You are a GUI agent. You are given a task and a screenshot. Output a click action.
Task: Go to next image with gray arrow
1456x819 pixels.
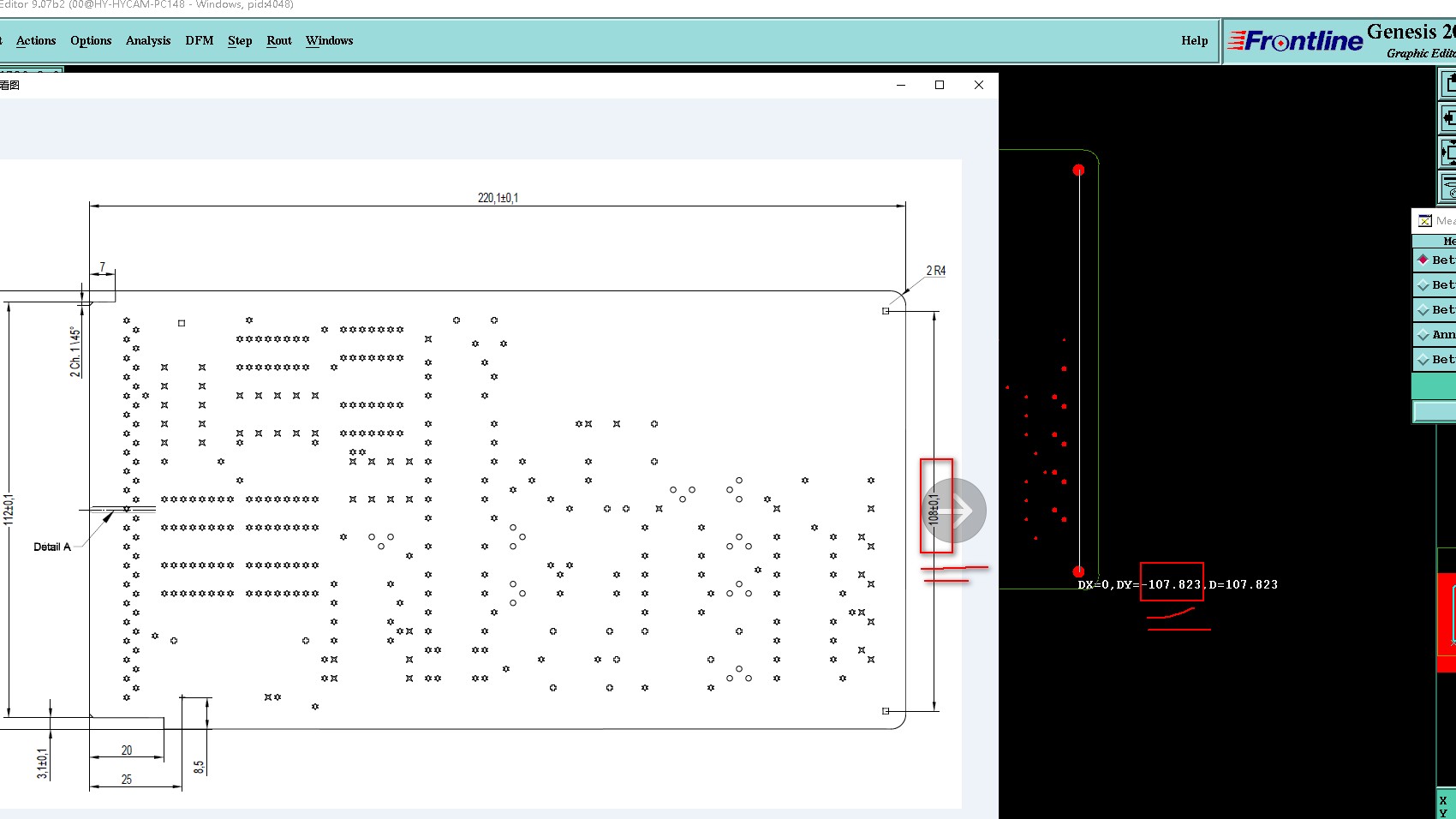click(954, 511)
